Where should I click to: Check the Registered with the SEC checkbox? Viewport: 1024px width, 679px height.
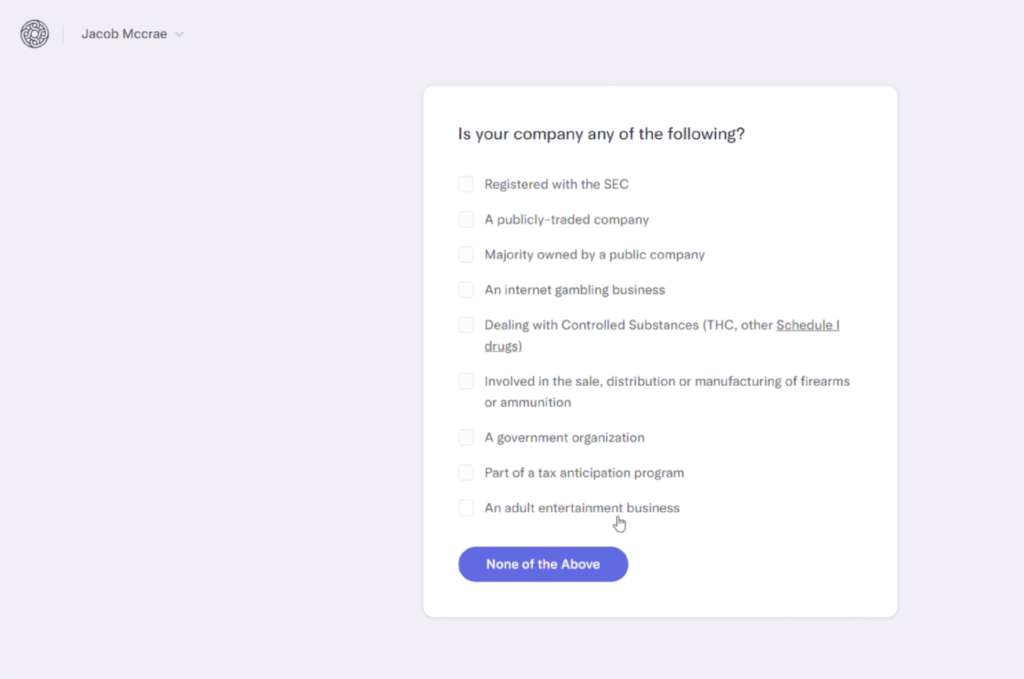click(x=466, y=184)
